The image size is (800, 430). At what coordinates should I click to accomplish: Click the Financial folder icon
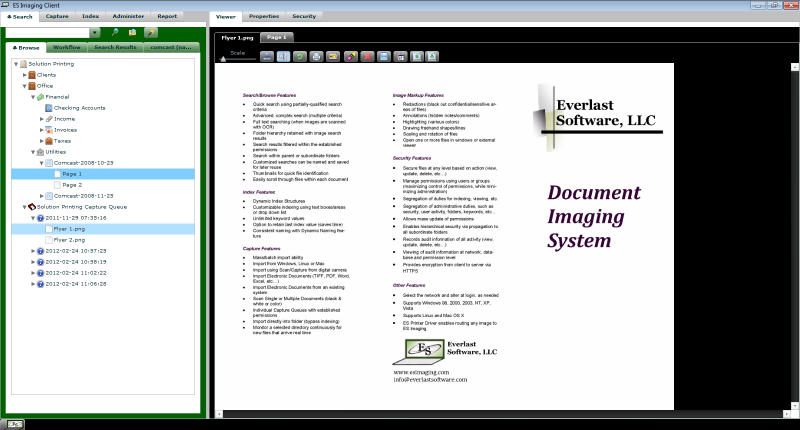(x=40, y=97)
